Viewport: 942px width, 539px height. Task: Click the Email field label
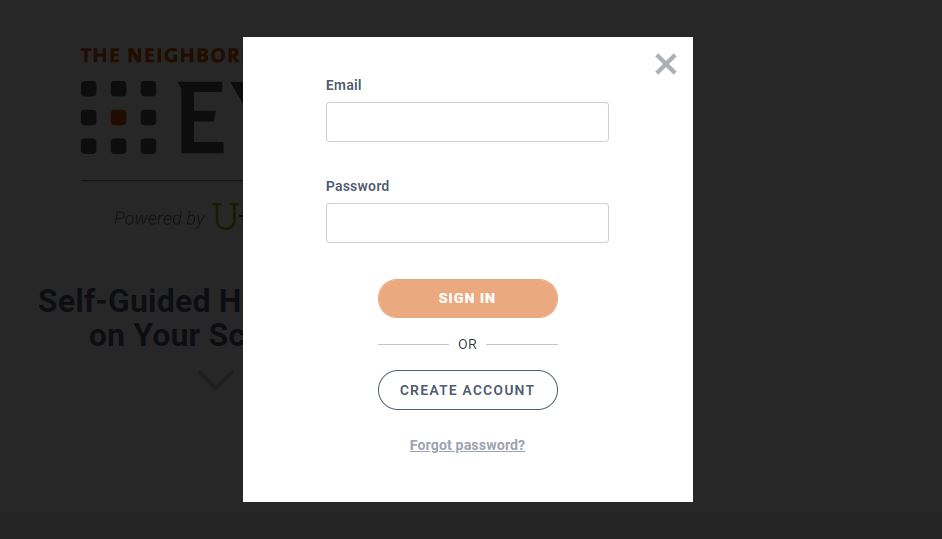pos(343,85)
